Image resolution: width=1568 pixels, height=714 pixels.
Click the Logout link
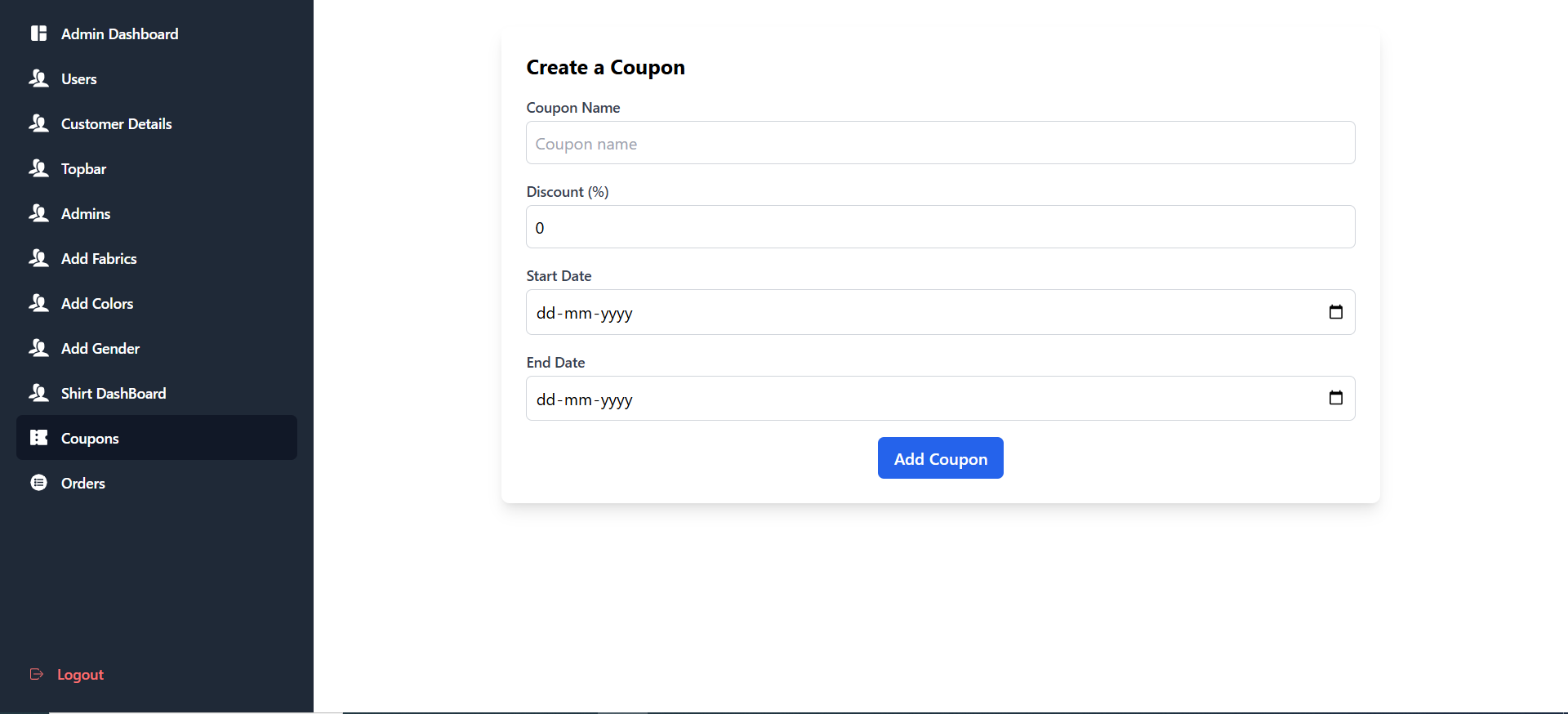(x=80, y=675)
